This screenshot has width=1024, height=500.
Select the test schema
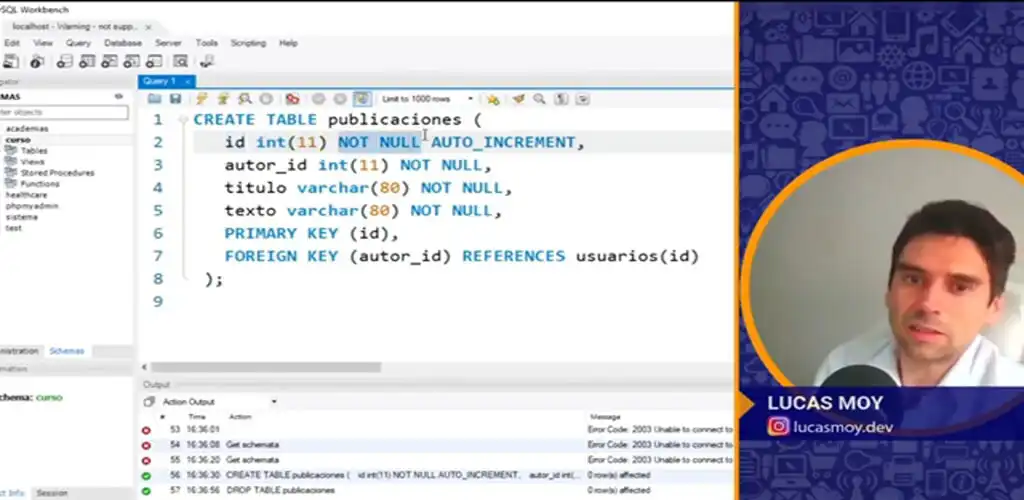14,228
